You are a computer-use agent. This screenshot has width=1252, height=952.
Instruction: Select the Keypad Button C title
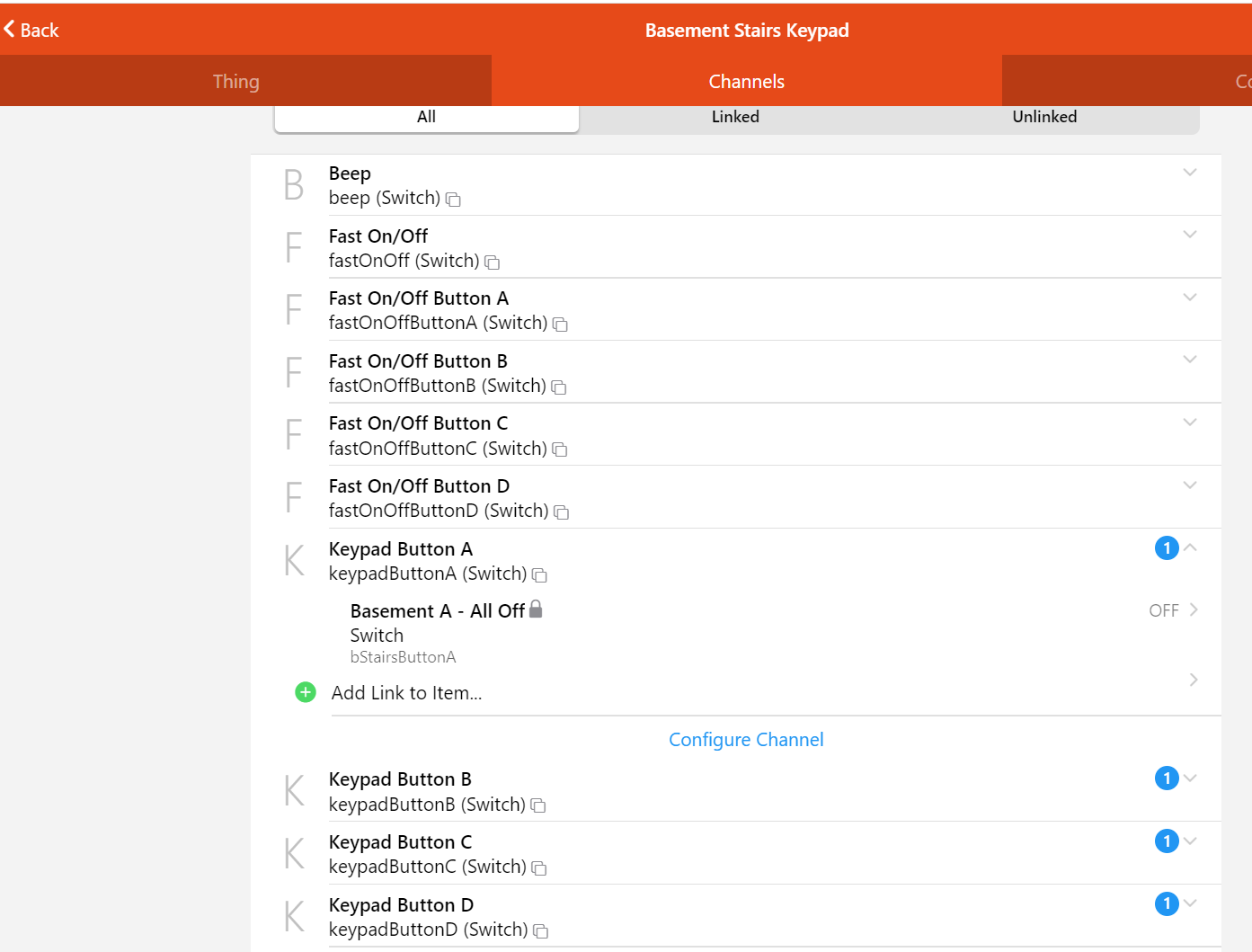[x=400, y=841]
